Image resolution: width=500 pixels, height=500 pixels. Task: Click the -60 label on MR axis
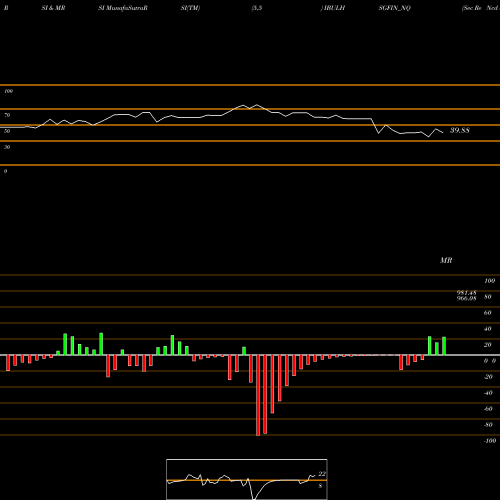(488, 409)
